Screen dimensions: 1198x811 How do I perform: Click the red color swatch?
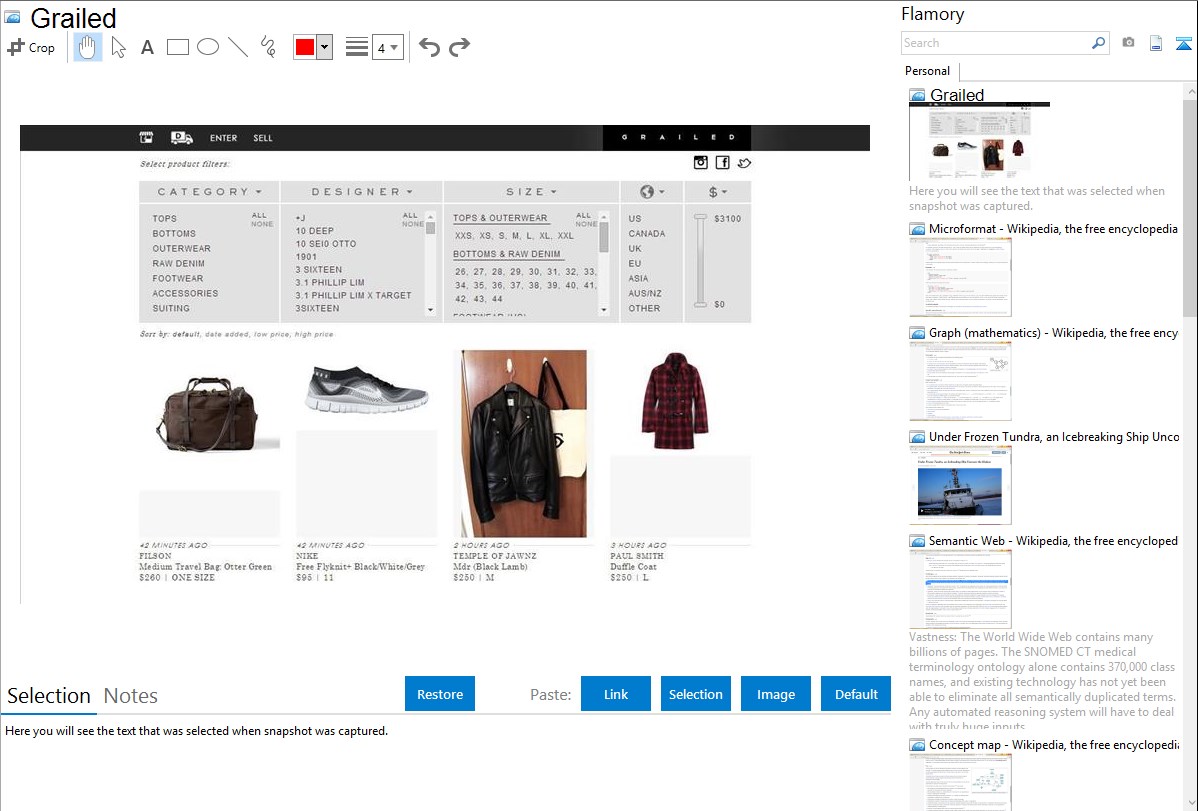(x=305, y=47)
